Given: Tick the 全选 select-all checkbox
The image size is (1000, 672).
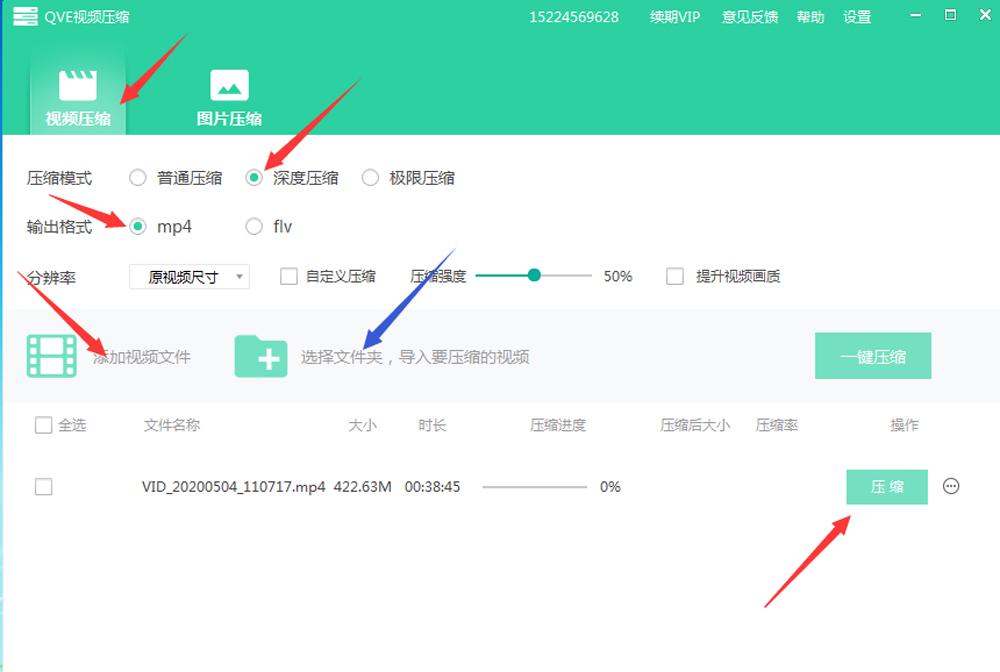Looking at the screenshot, I should 43,425.
